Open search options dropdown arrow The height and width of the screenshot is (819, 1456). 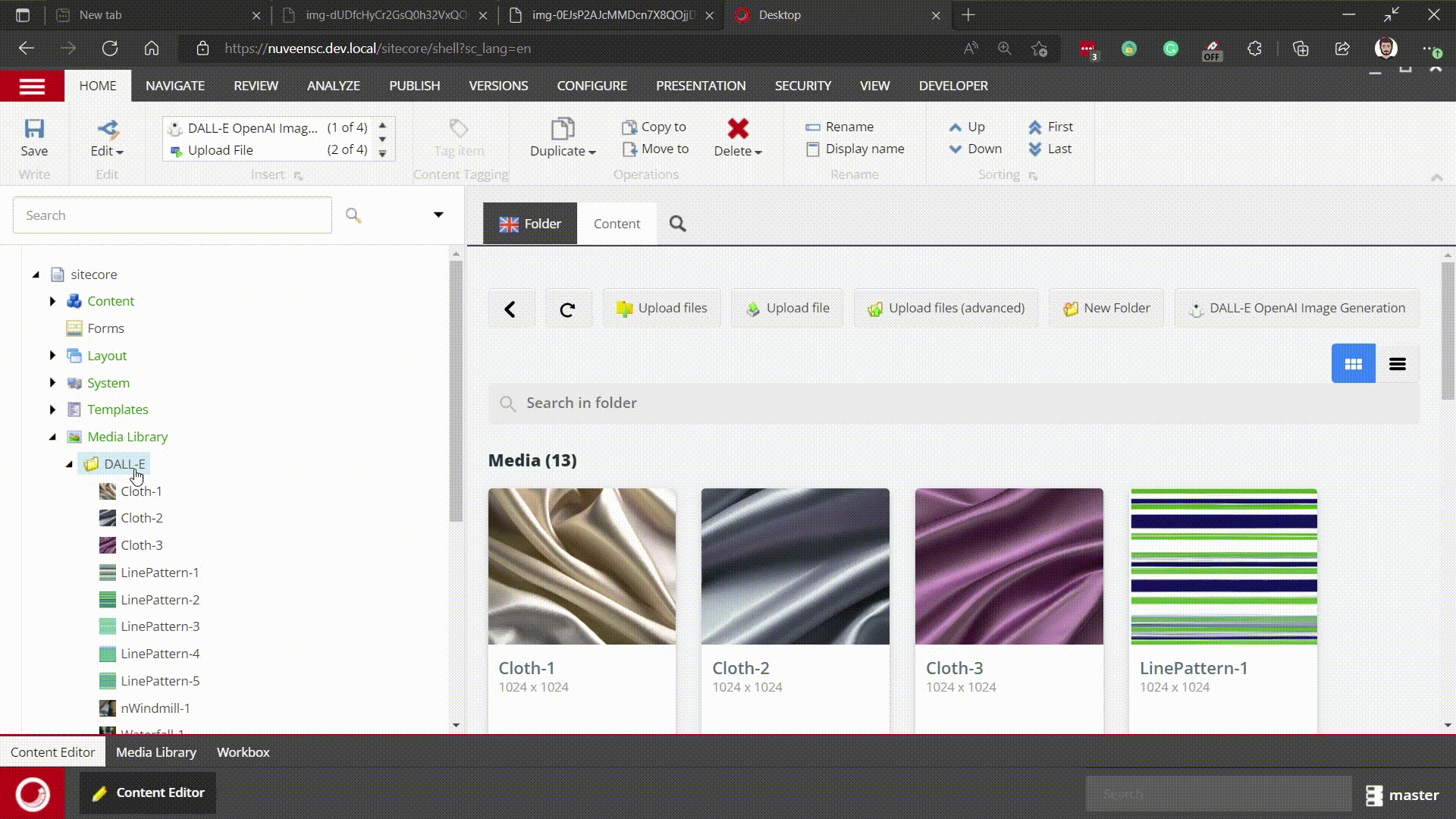(x=438, y=215)
